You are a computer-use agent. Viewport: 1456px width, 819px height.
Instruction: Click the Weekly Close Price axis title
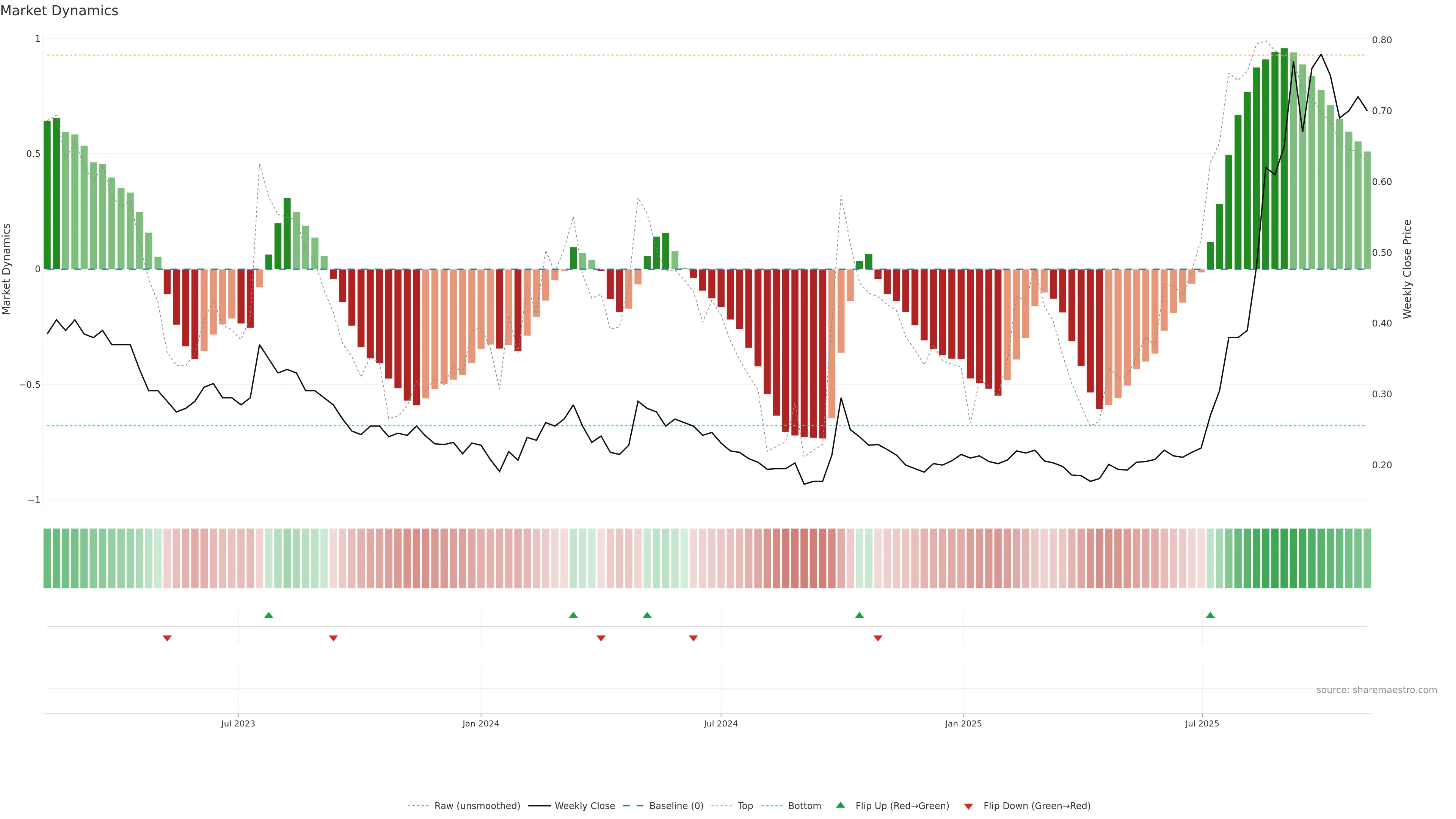[1407, 269]
